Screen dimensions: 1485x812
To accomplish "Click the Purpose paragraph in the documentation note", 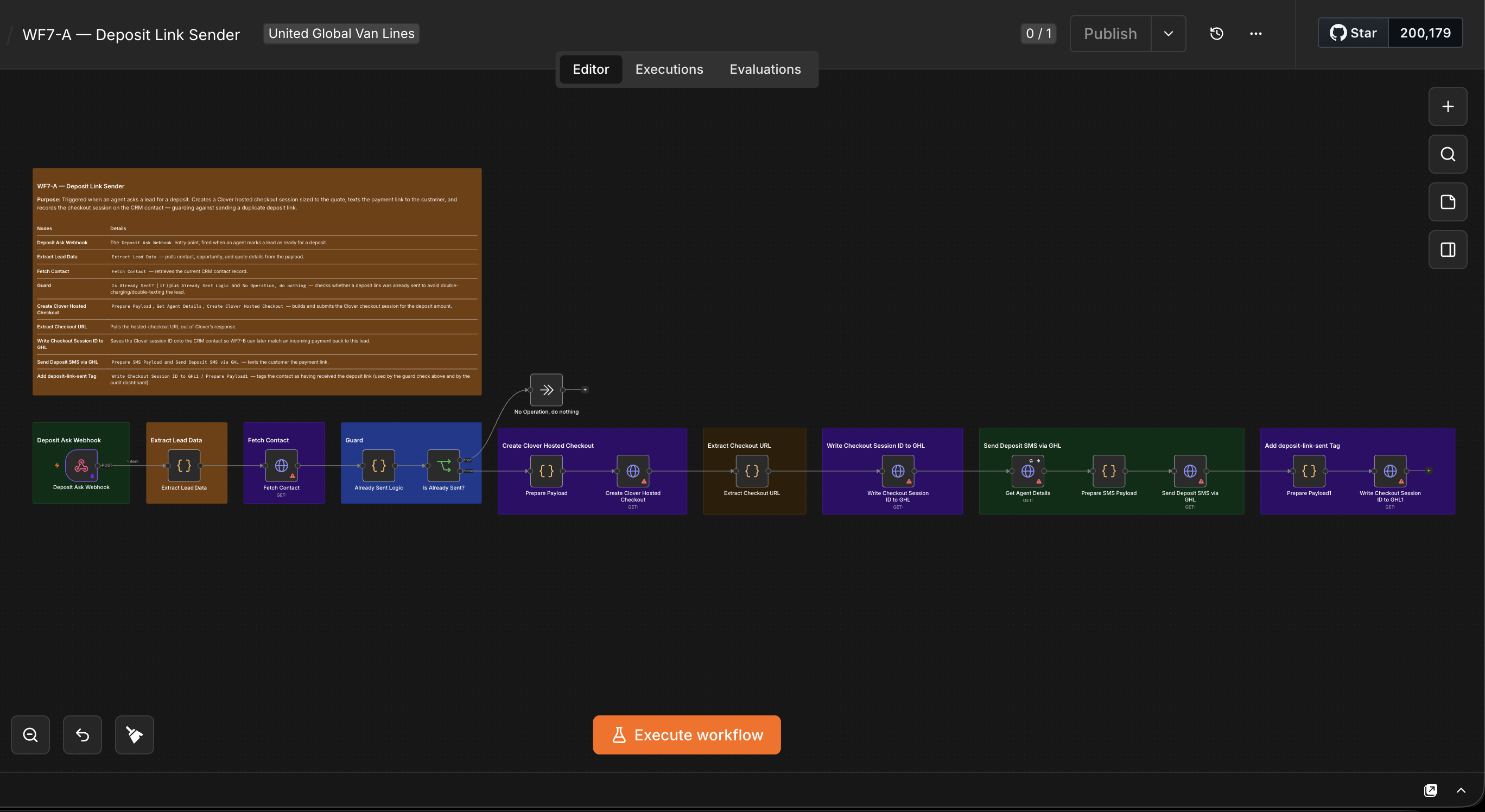I will coord(247,204).
